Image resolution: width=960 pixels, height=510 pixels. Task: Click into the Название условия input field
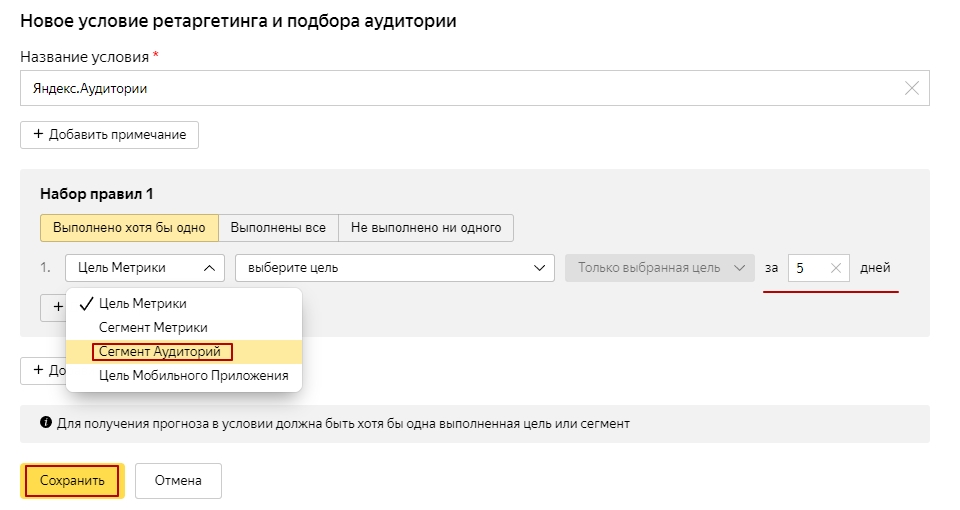pos(474,88)
